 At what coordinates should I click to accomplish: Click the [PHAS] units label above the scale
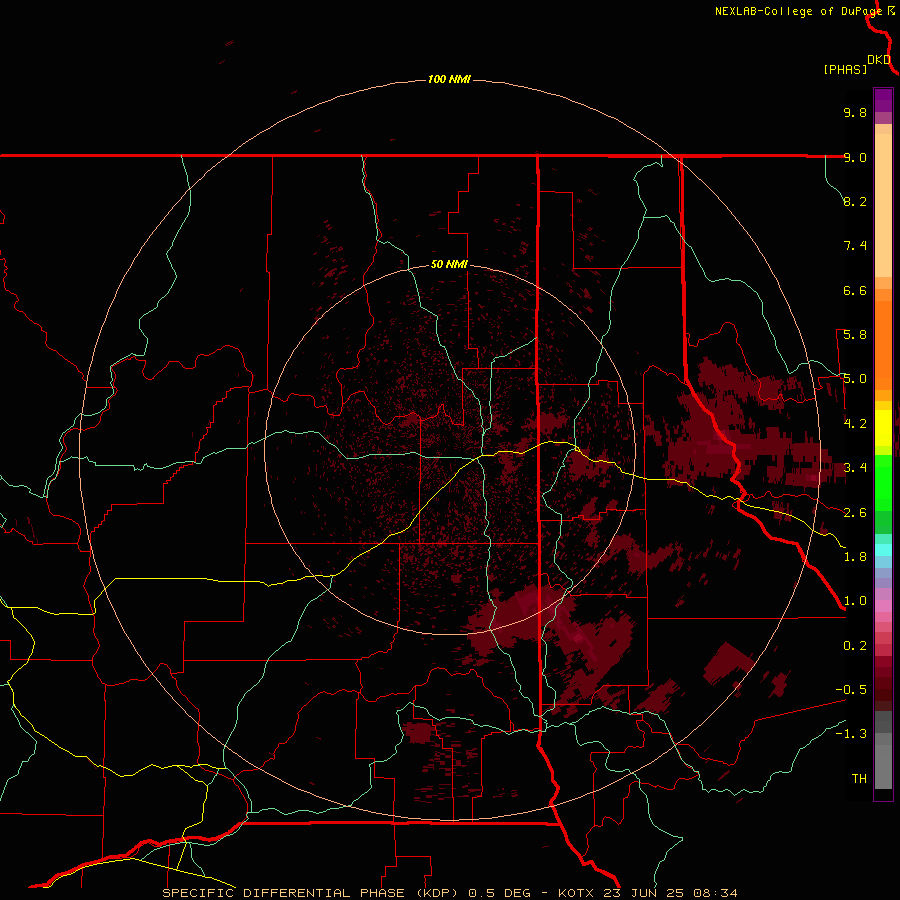click(x=845, y=69)
